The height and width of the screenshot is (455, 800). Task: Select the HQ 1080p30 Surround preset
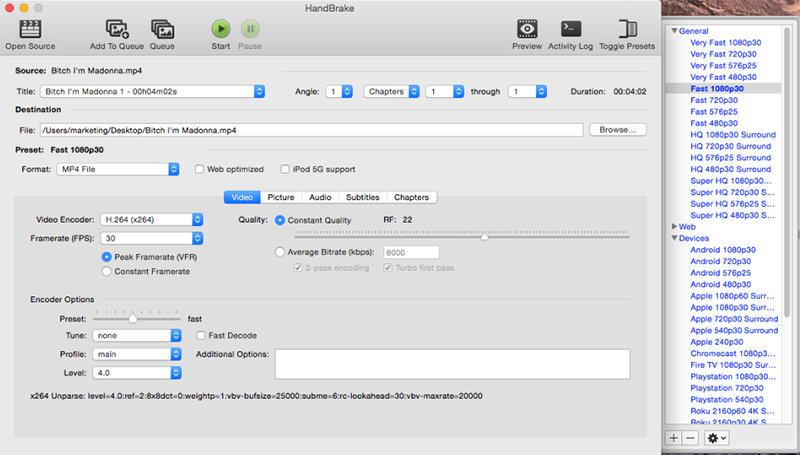click(733, 135)
